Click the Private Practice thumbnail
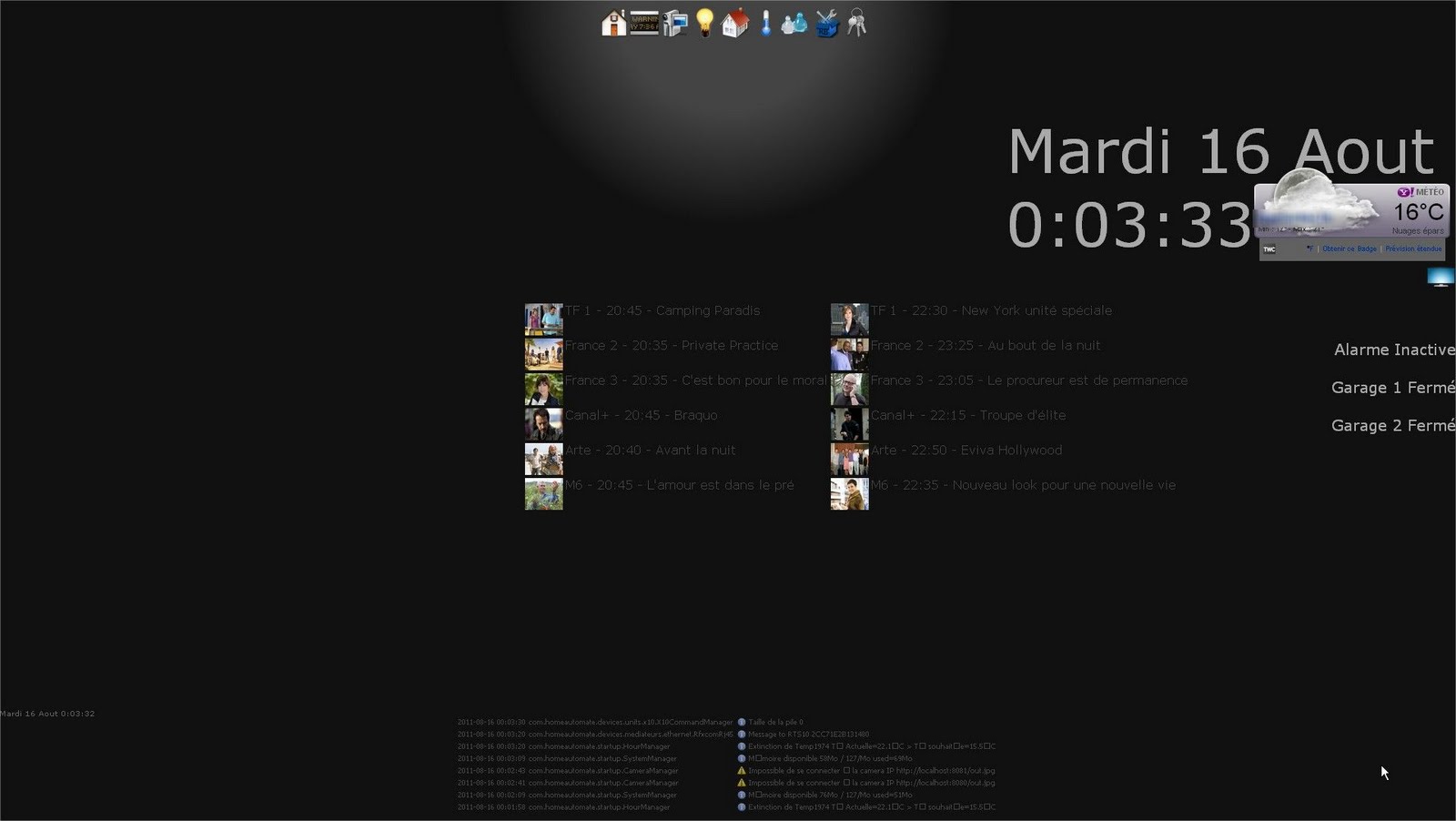This screenshot has width=1456, height=821. [x=543, y=354]
